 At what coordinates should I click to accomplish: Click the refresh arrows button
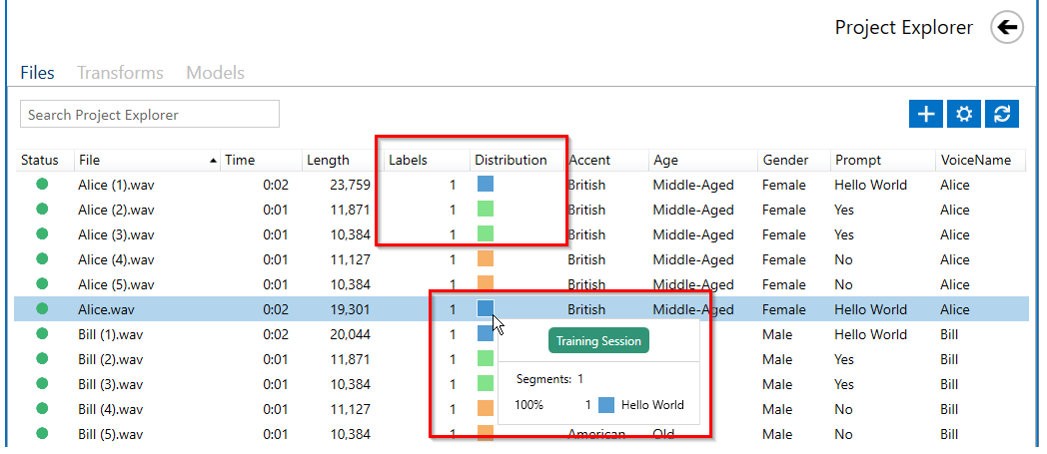(x=1002, y=114)
